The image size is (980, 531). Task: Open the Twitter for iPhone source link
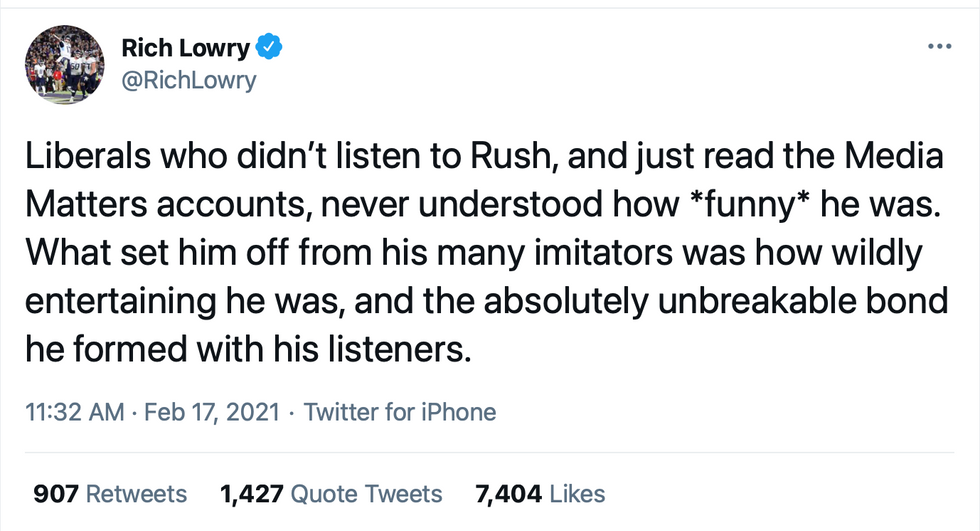(400, 412)
